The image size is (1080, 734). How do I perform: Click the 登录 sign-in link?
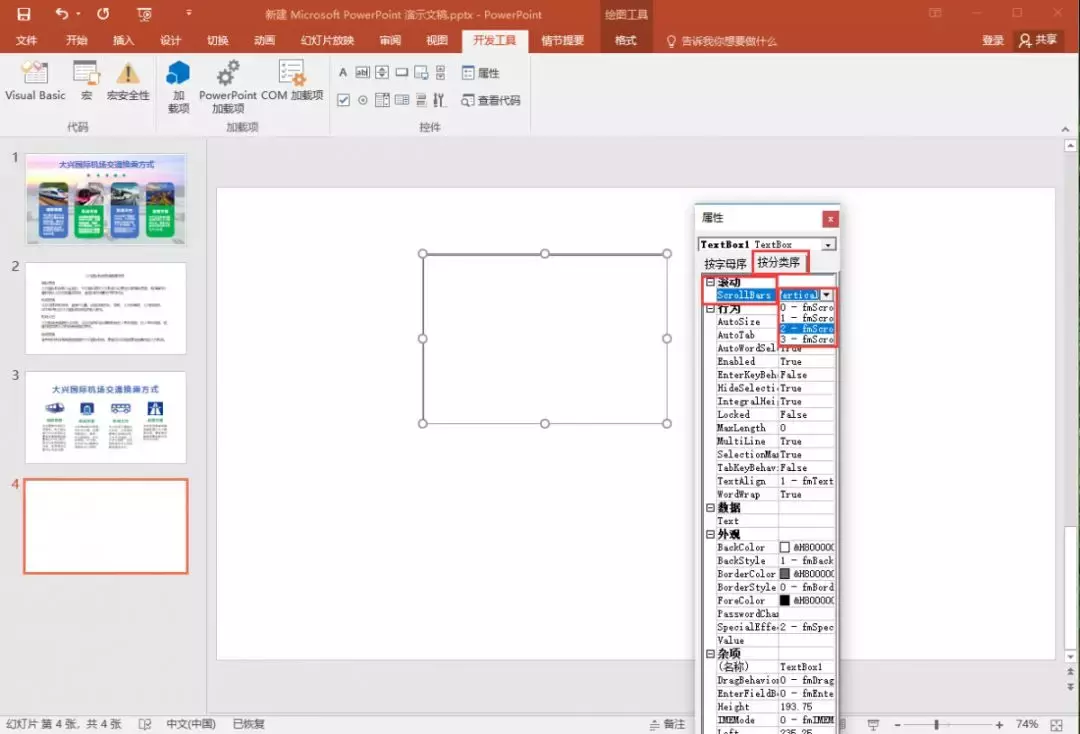point(993,41)
